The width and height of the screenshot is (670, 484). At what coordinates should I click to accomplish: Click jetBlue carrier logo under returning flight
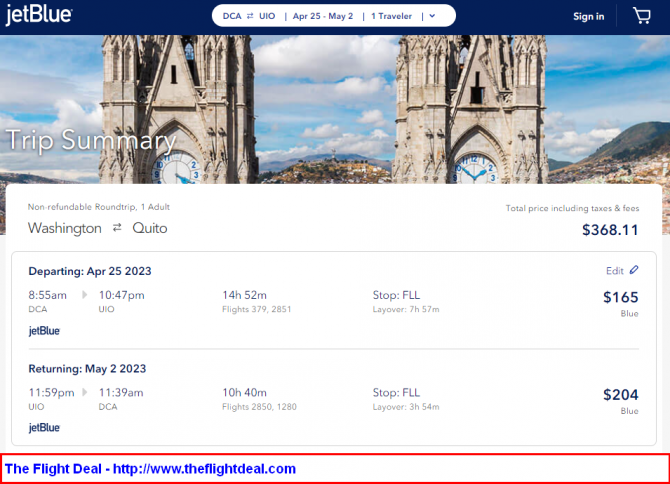click(44, 428)
